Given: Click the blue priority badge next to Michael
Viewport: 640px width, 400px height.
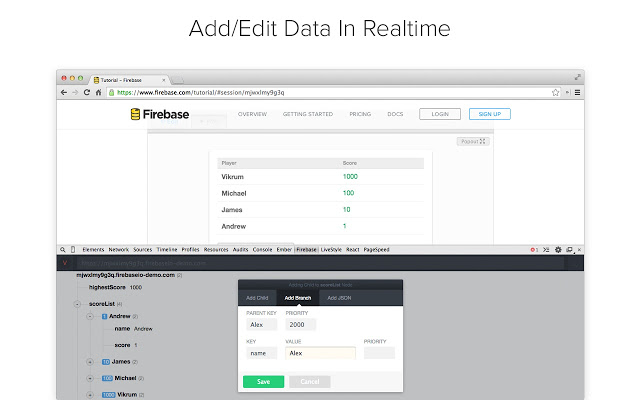Looking at the screenshot, I should point(107,378).
